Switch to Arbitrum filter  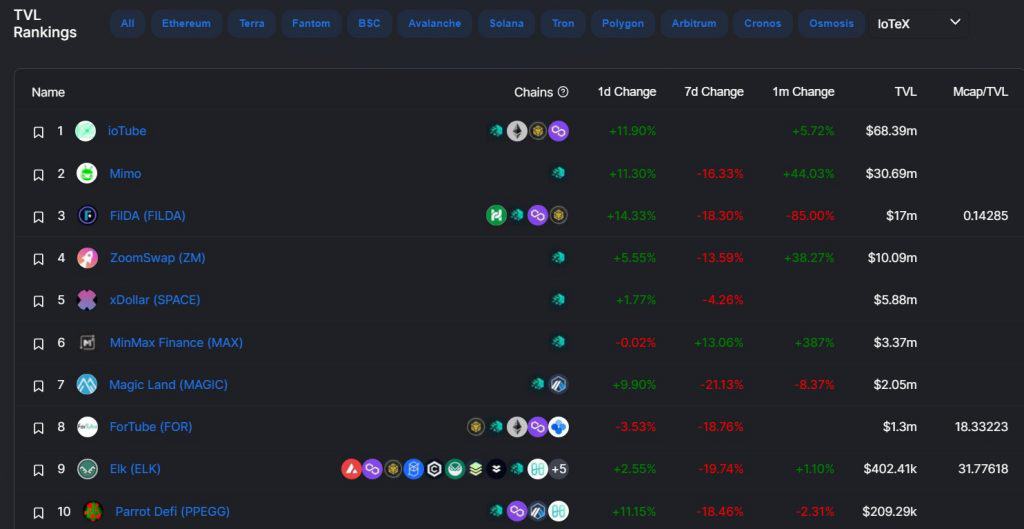tap(694, 24)
